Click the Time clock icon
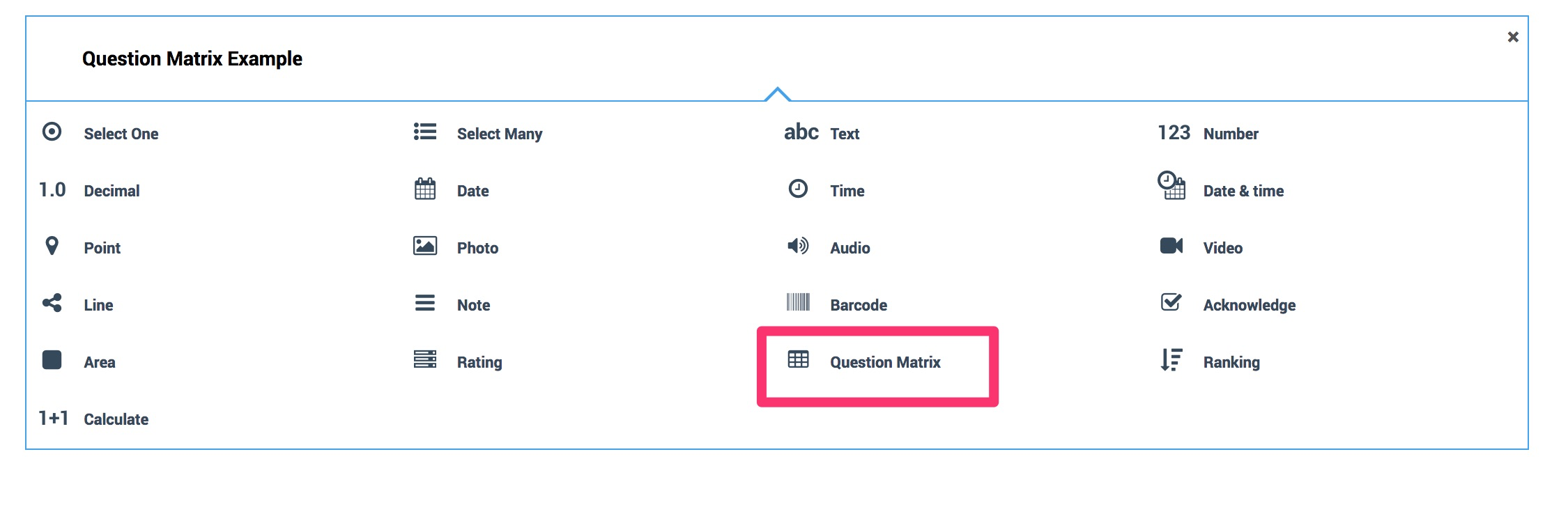Screen dimensions: 1568x507 [x=798, y=189]
